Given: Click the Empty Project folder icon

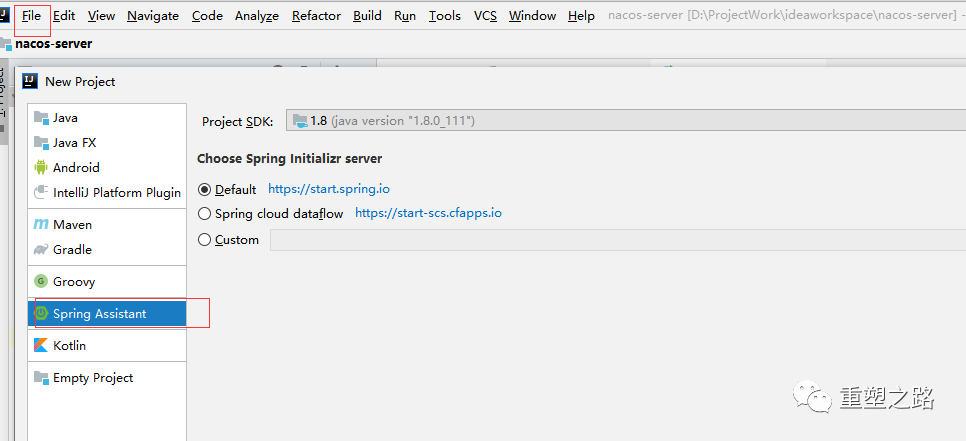Looking at the screenshot, I should [x=41, y=377].
